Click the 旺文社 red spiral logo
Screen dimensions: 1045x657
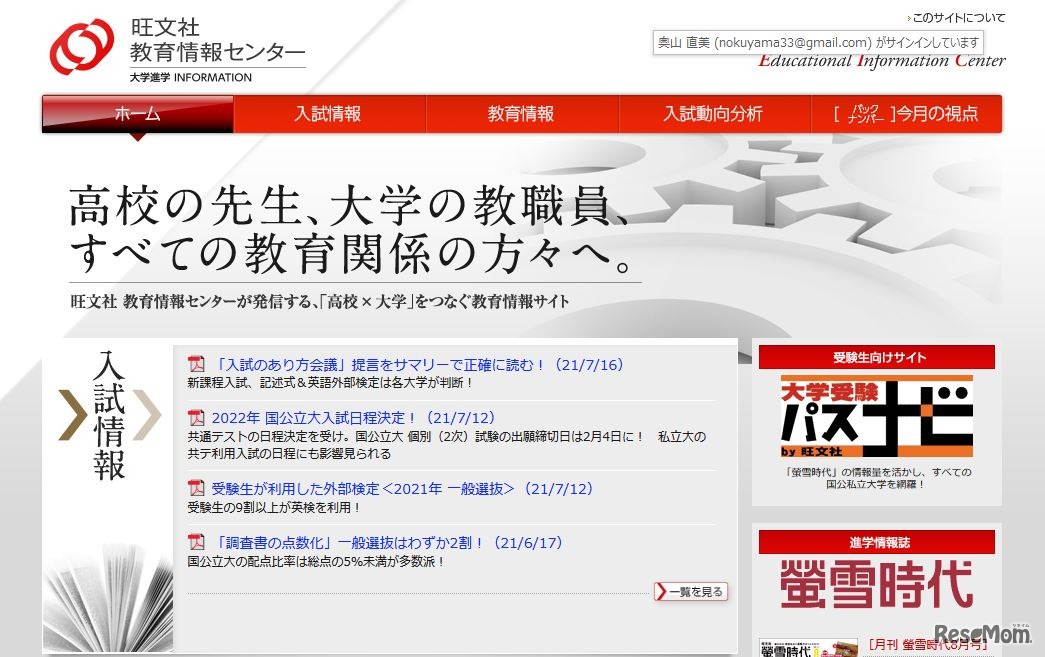point(83,47)
